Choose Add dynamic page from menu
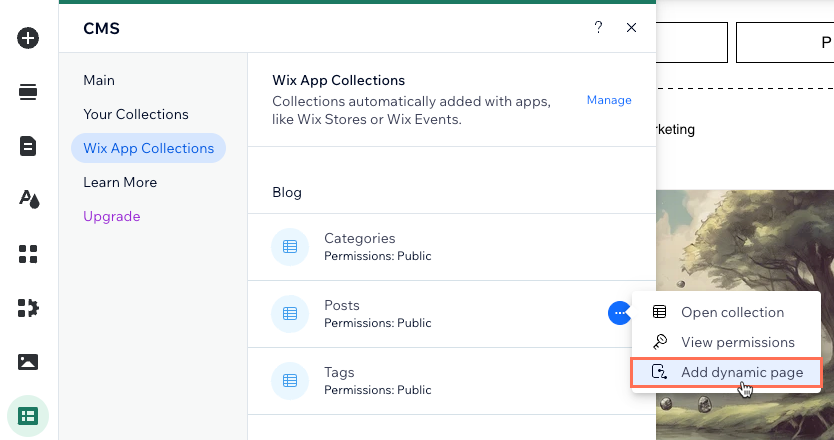The height and width of the screenshot is (440, 834). [x=727, y=372]
